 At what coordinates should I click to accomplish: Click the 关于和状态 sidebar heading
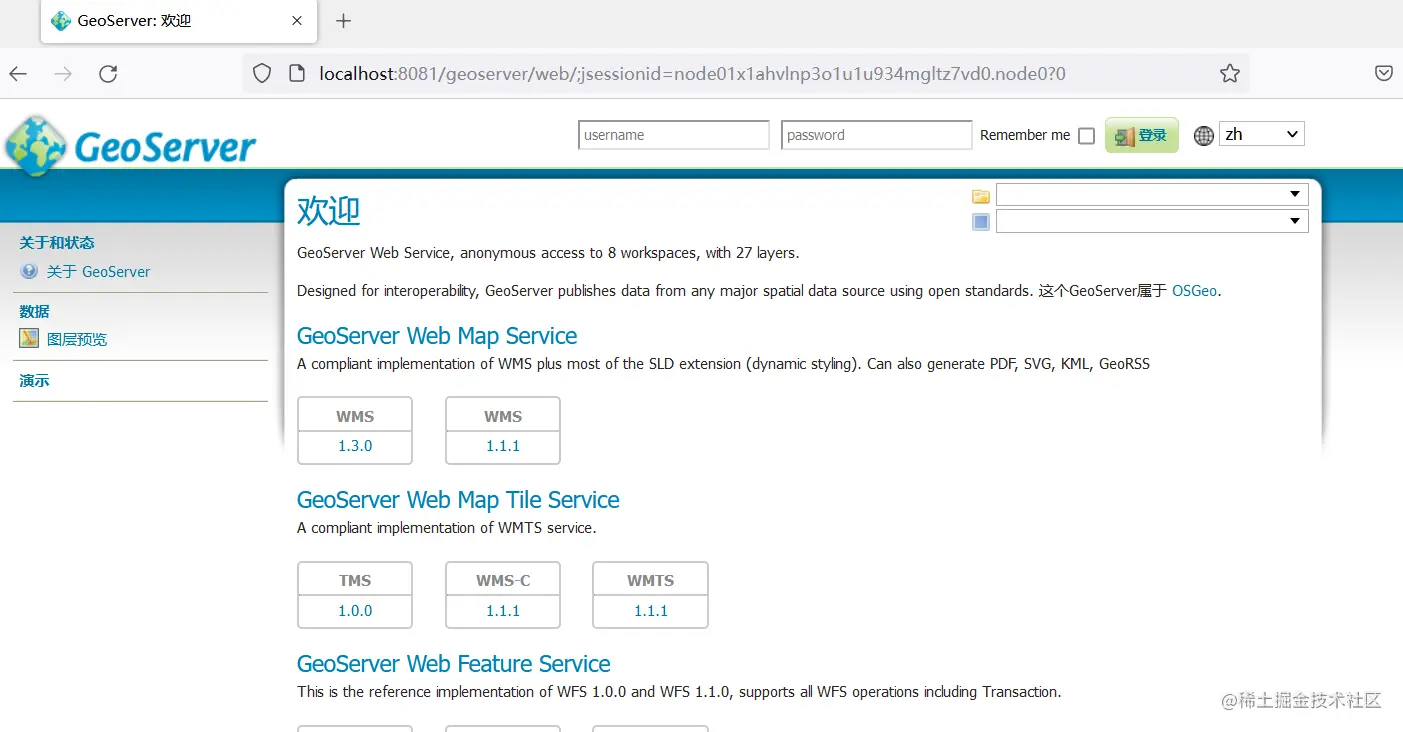[x=57, y=243]
